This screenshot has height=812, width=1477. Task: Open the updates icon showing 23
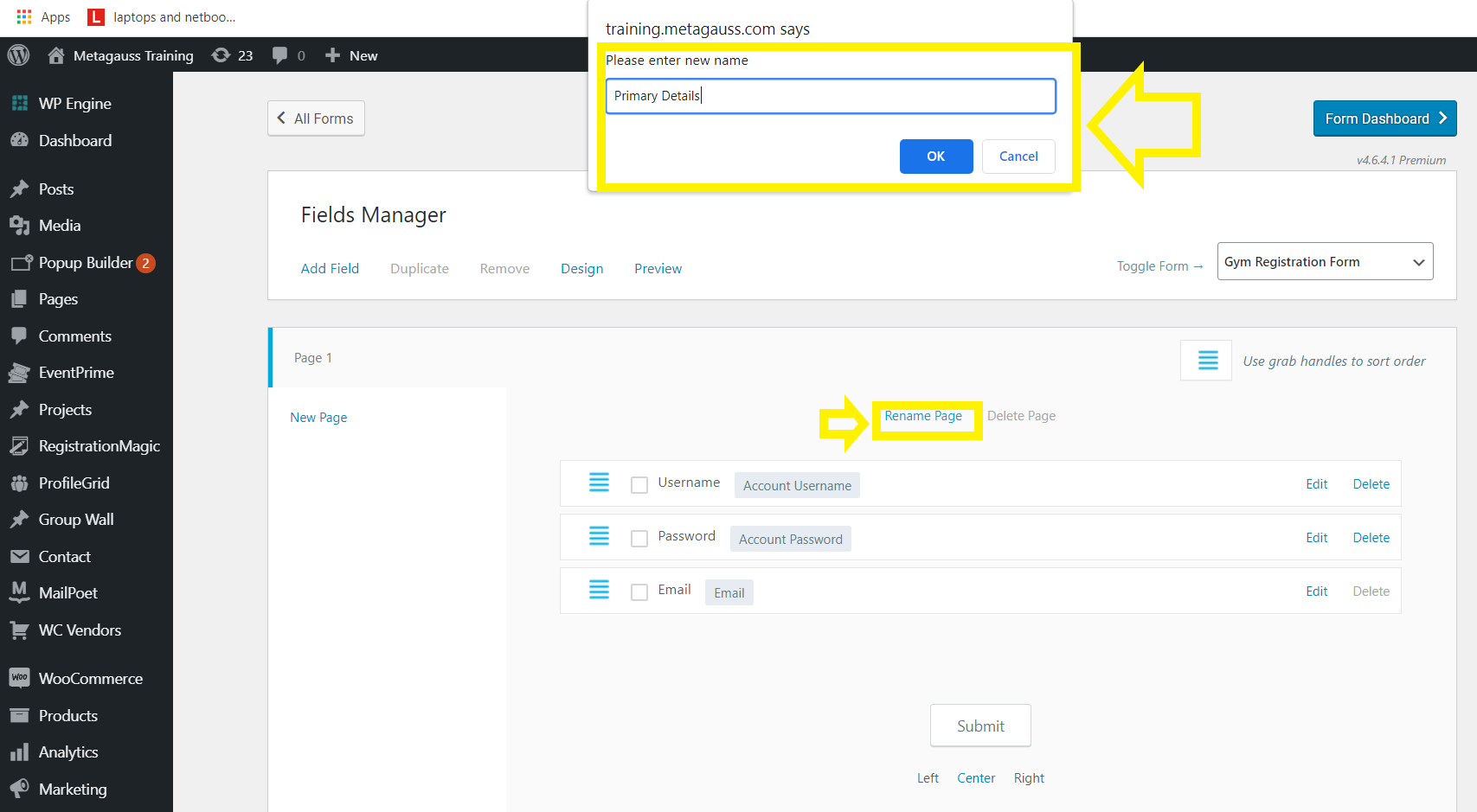222,55
